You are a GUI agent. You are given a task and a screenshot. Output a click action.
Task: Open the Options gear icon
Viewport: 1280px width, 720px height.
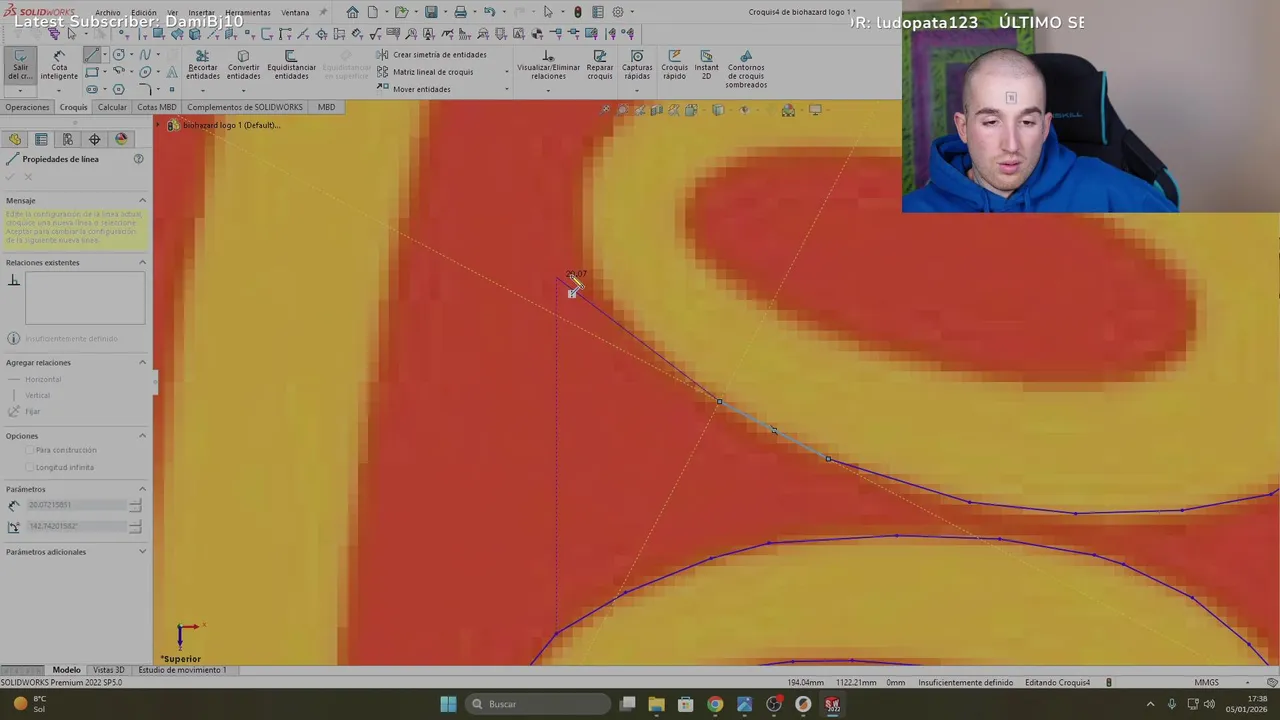pyautogui.click(x=618, y=12)
